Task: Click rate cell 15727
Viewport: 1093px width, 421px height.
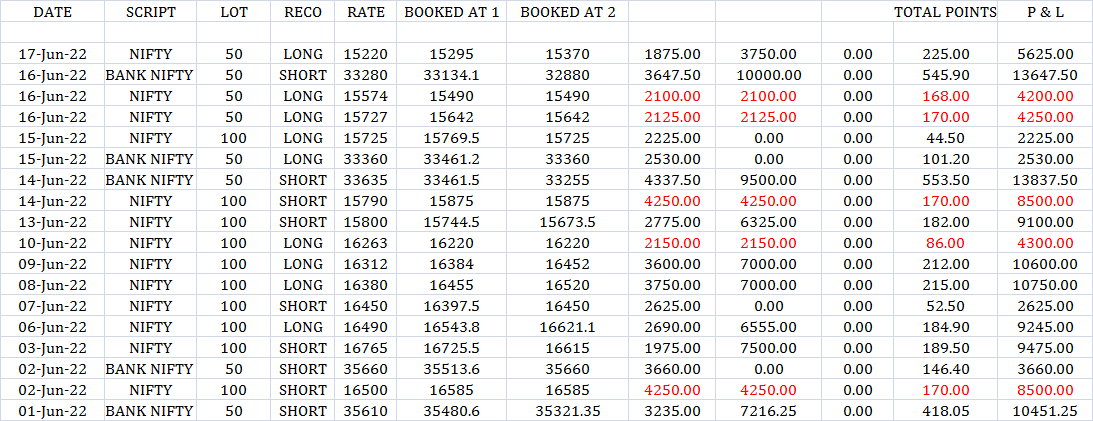Action: coord(366,117)
